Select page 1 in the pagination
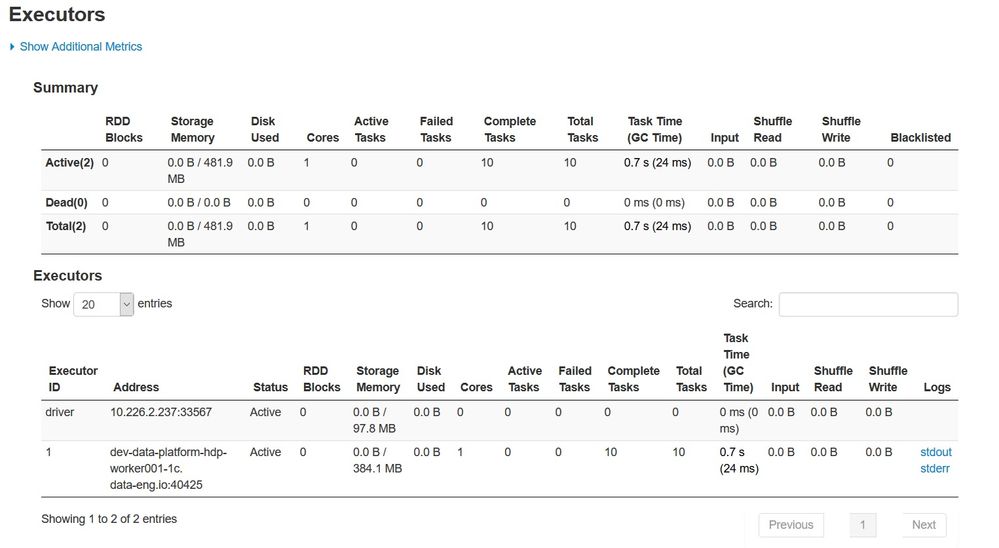This screenshot has height=548, width=999. coord(863,525)
